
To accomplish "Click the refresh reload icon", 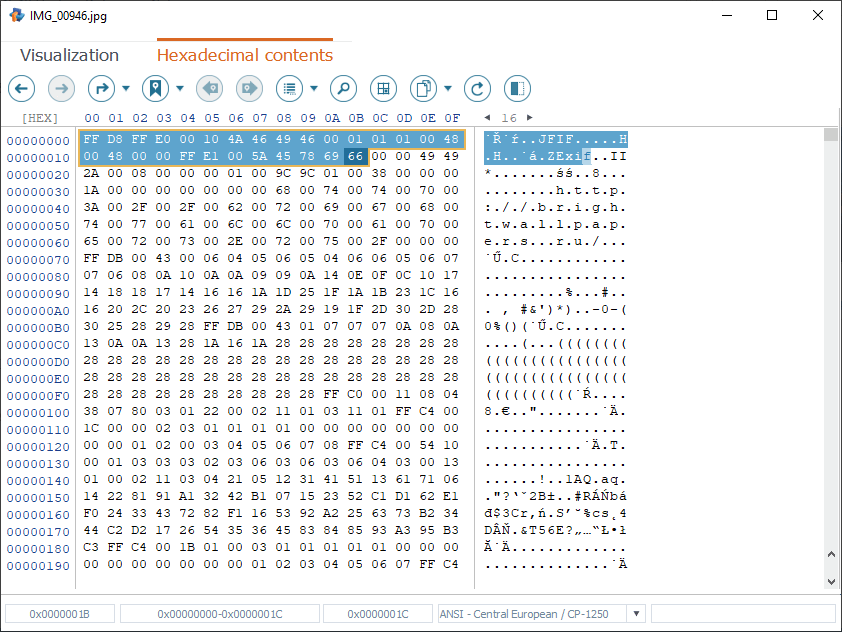I will (478, 88).
